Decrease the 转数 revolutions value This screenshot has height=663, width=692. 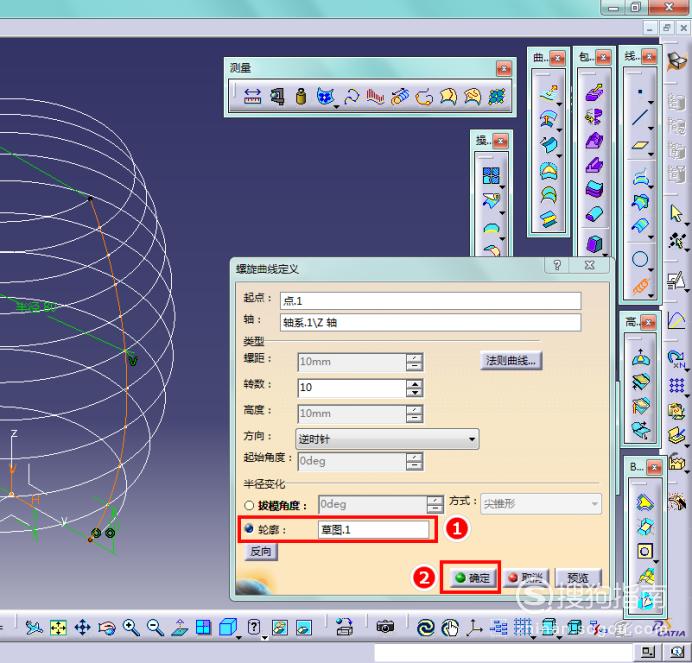[414, 392]
